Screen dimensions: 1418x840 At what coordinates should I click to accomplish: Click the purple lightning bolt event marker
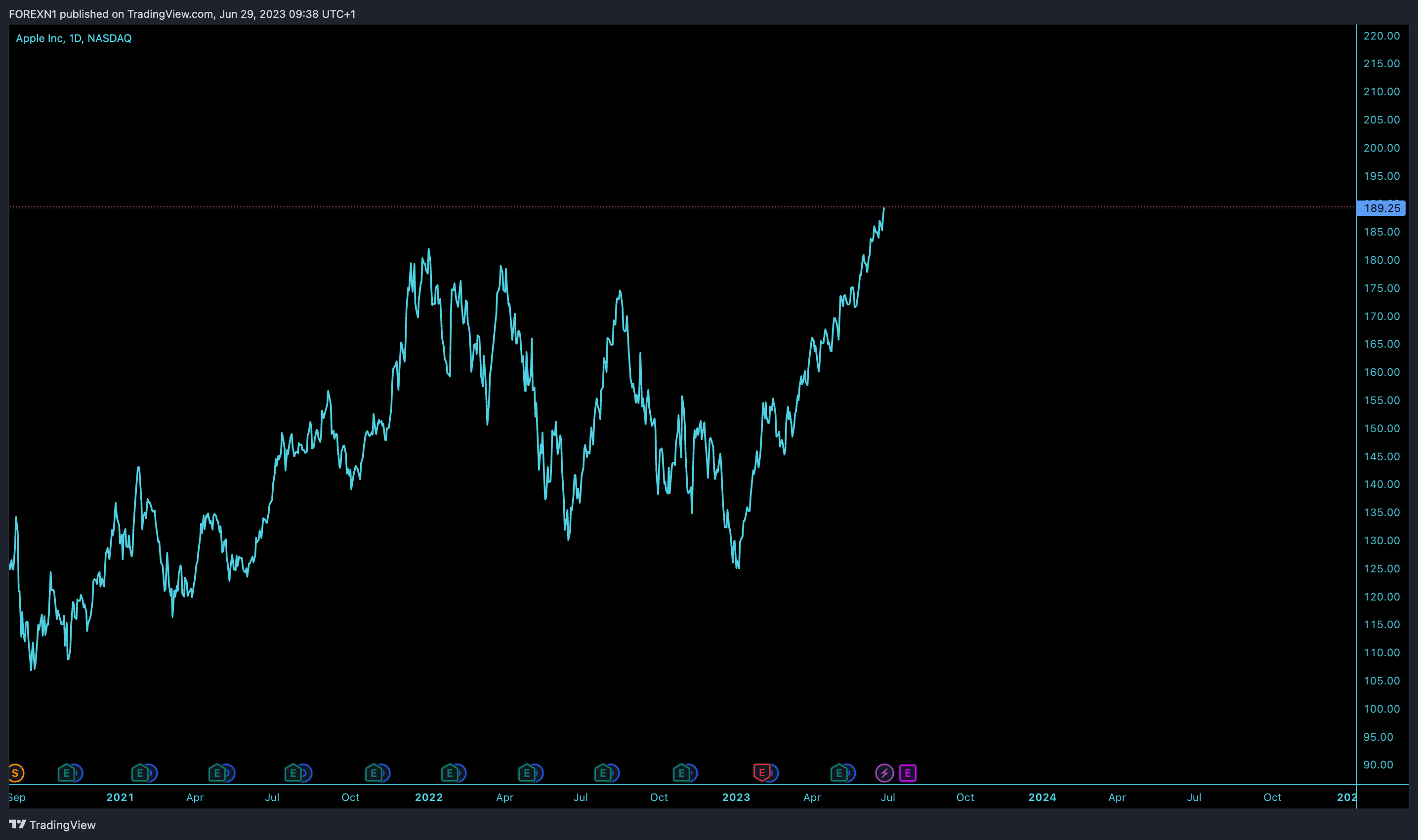[884, 773]
